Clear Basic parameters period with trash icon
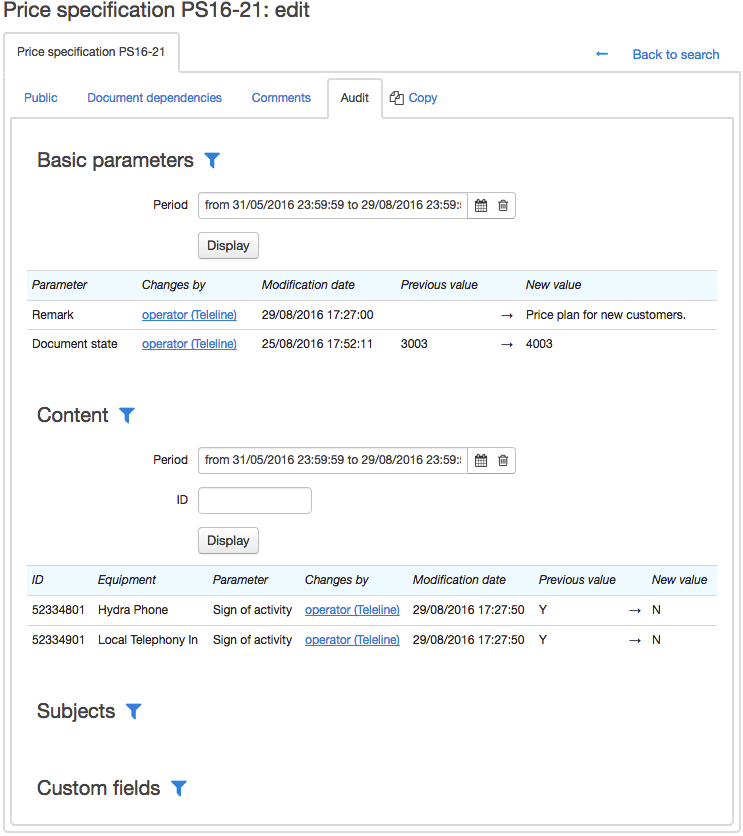743x836 pixels. point(503,205)
